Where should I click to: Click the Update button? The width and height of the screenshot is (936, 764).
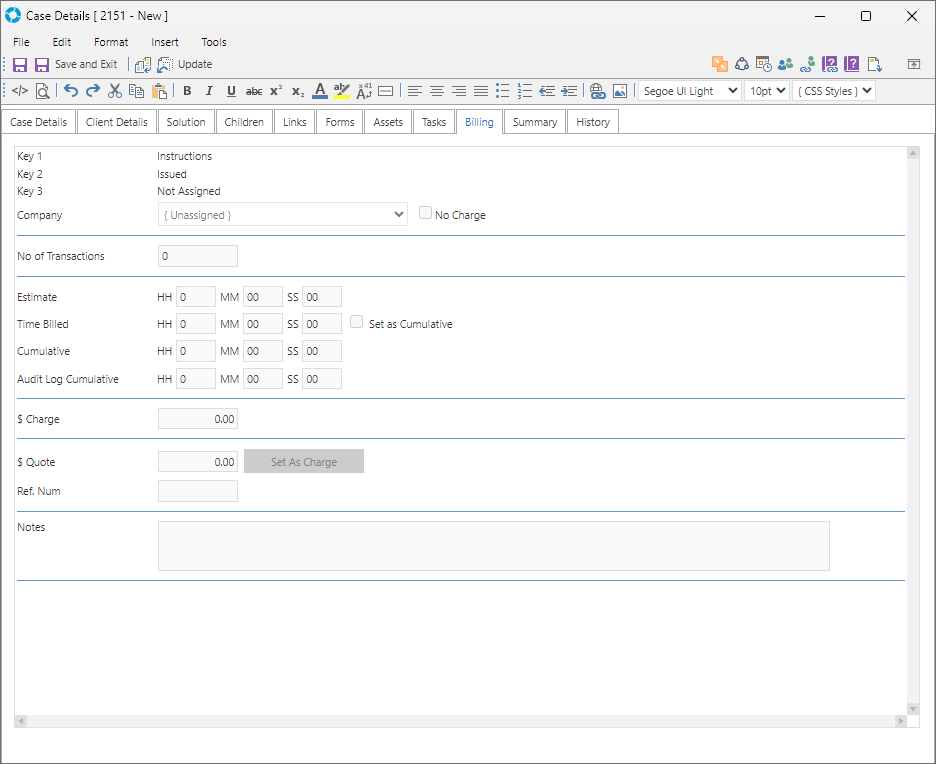pyautogui.click(x=186, y=64)
